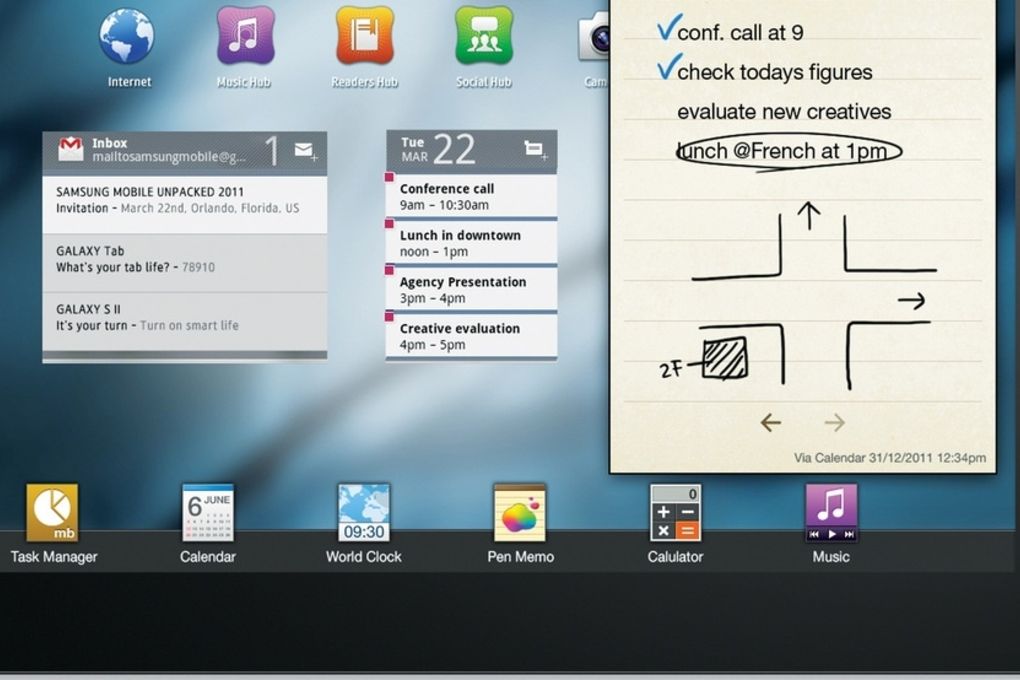Click the unread count 1 in Inbox widget

click(273, 151)
